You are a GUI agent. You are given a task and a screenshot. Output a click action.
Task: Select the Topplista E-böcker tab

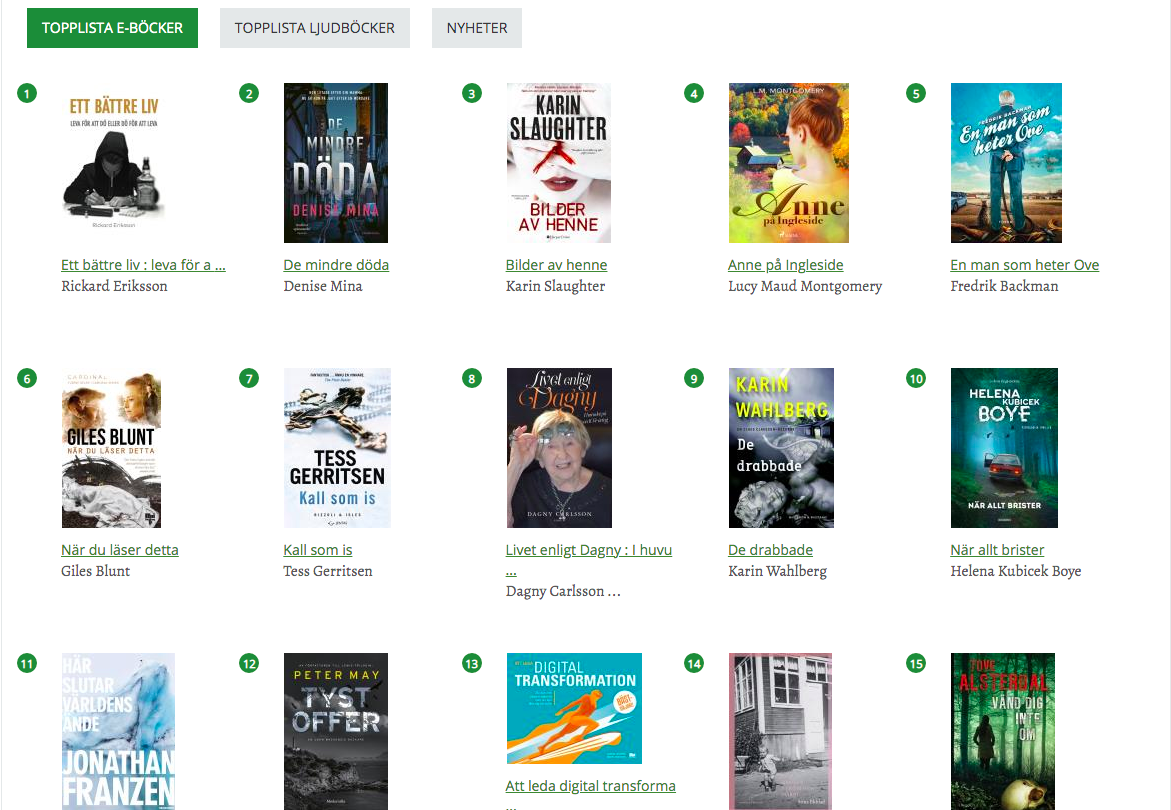click(x=112, y=28)
